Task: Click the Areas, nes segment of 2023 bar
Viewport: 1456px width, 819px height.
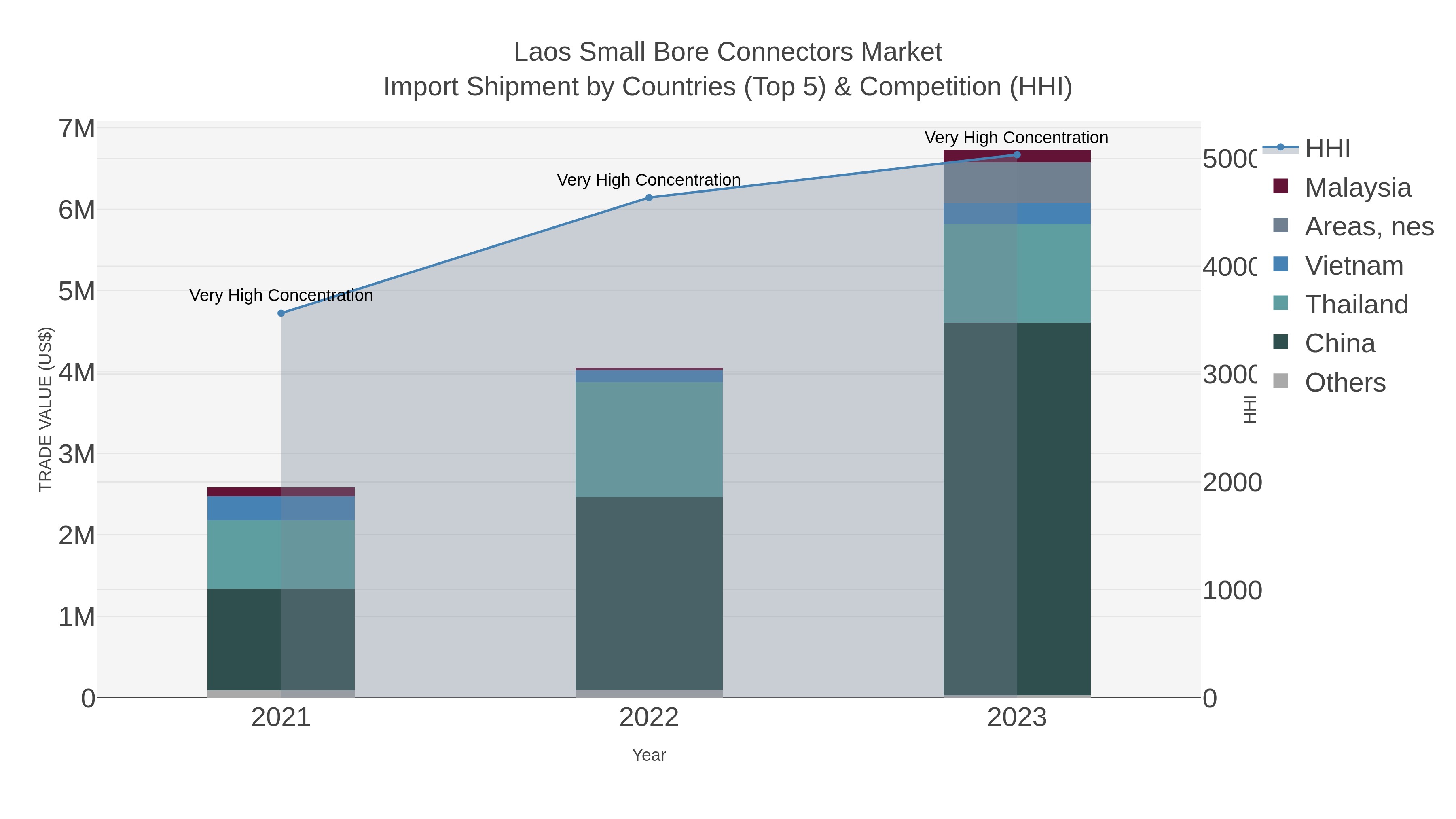Action: pyautogui.click(x=1017, y=182)
